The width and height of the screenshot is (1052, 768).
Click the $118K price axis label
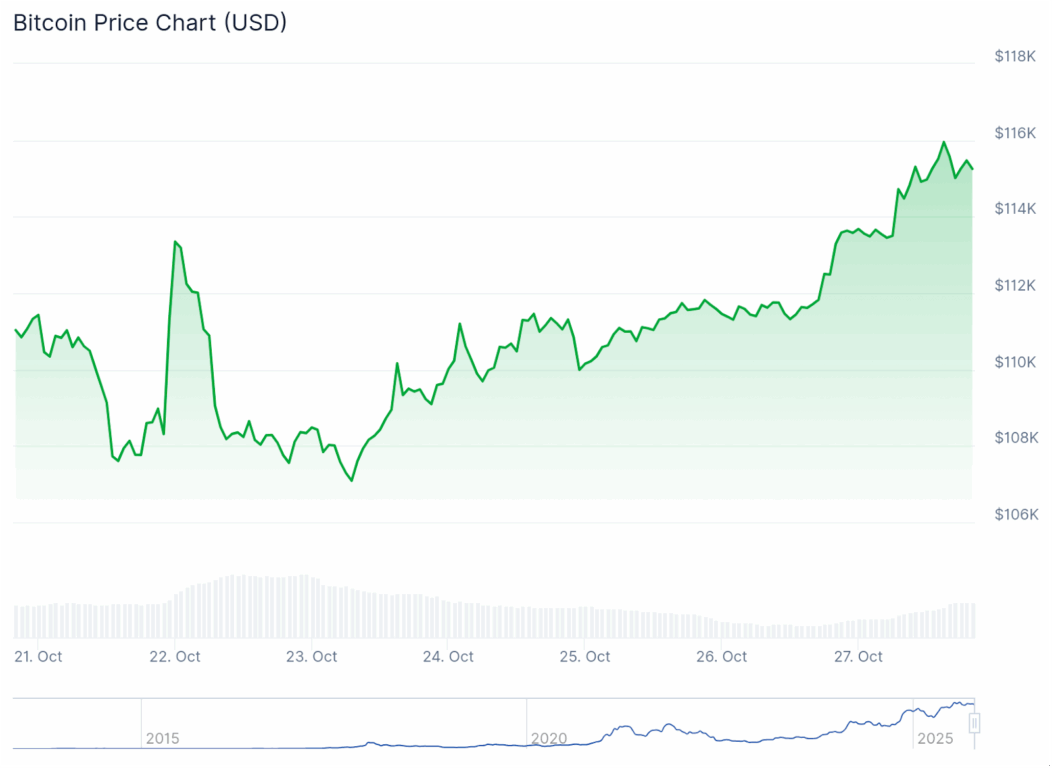(x=1015, y=57)
